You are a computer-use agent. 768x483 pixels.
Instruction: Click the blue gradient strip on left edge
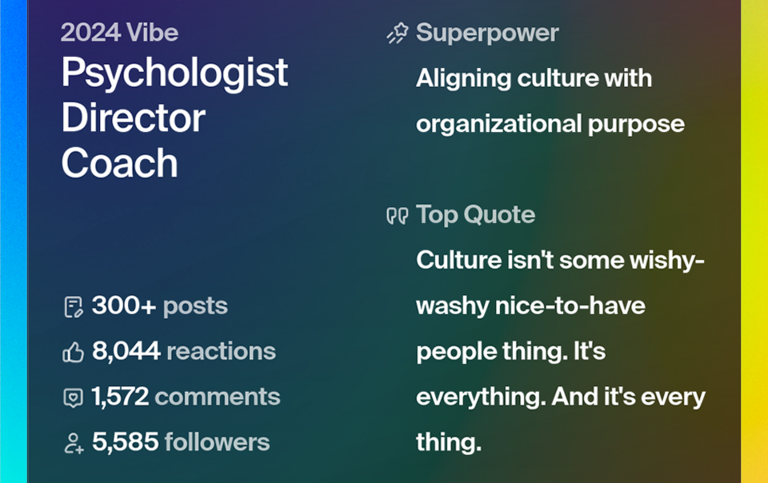pyautogui.click(x=13, y=240)
